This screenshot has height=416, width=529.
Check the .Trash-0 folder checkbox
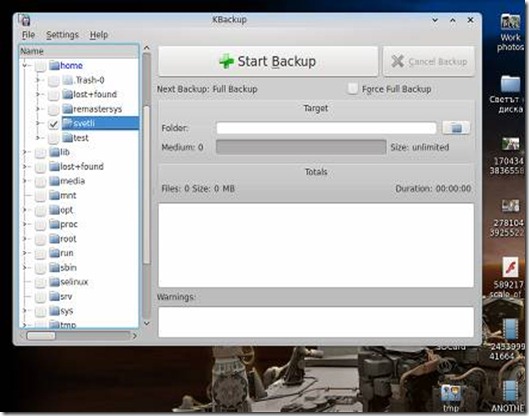(x=53, y=81)
